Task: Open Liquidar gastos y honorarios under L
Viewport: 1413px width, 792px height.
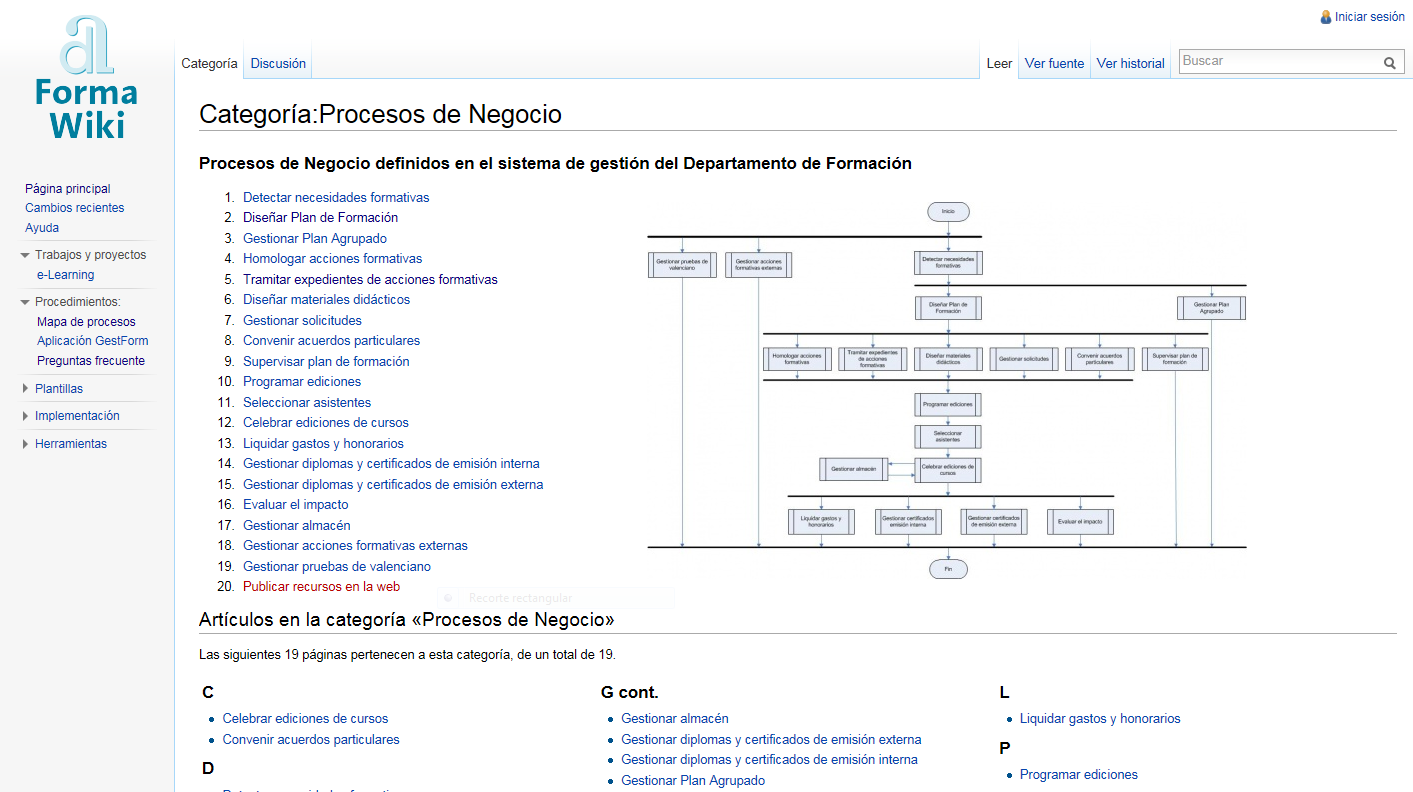Action: [x=1100, y=719]
